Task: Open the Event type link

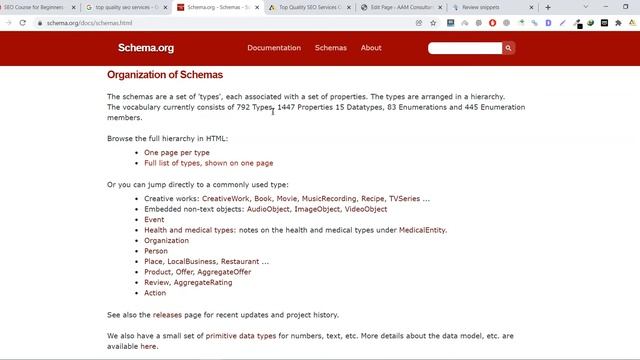Action: pos(154,220)
